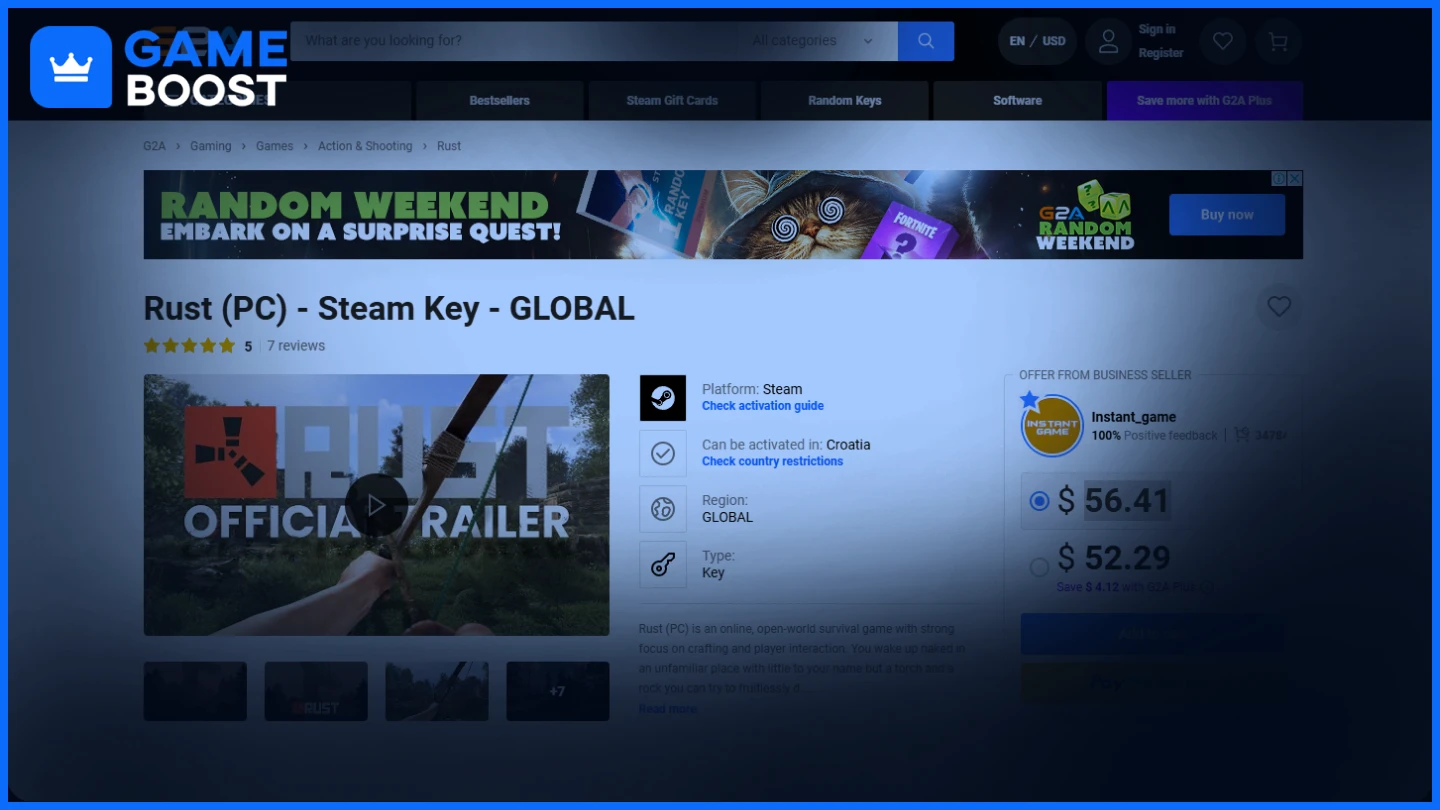Click the GameBoost crown logo
The height and width of the screenshot is (810, 1440).
pos(71,67)
